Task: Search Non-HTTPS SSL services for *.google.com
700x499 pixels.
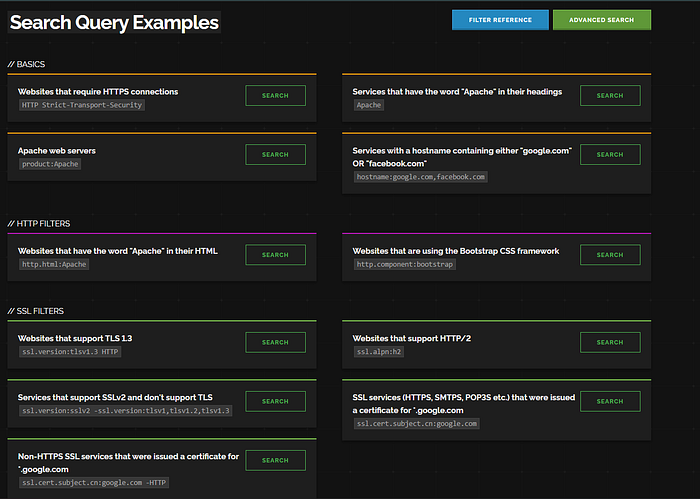Action: pyautogui.click(x=275, y=460)
